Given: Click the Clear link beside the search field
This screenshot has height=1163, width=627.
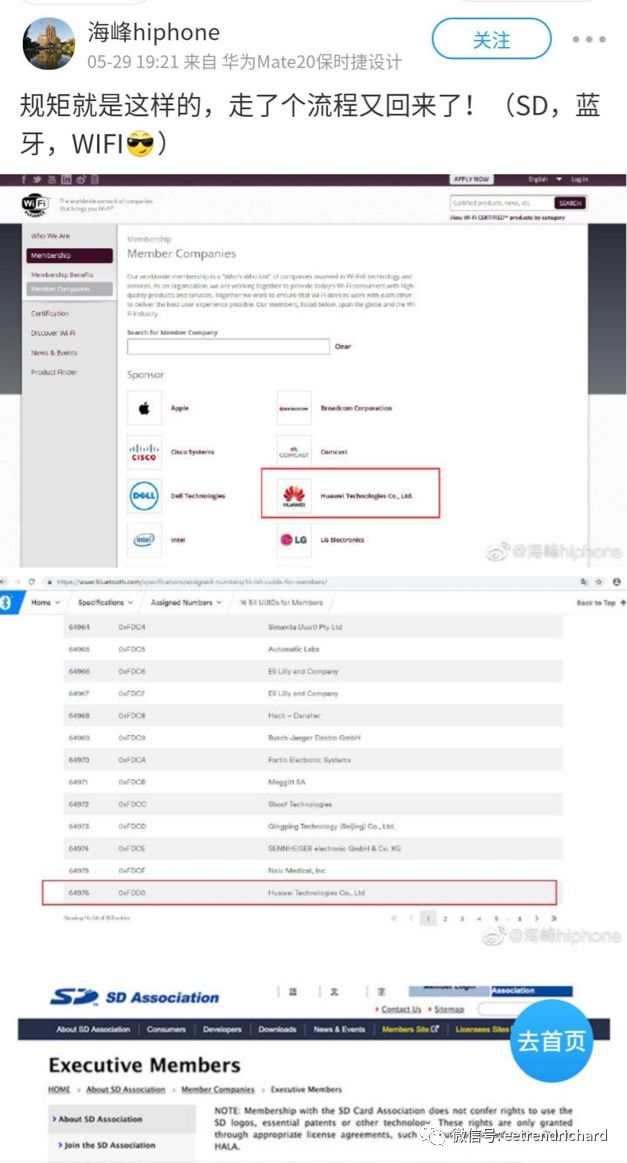Looking at the screenshot, I should [x=343, y=346].
